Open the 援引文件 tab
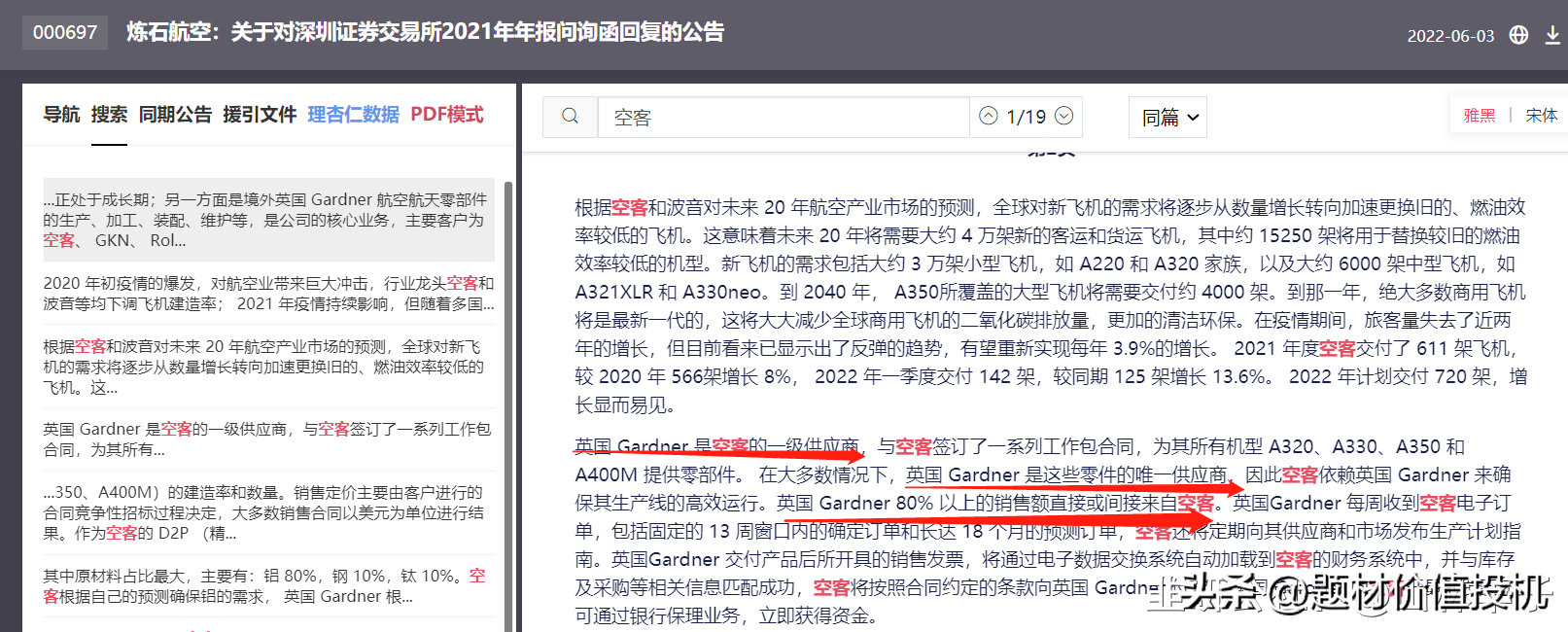 coord(260,115)
